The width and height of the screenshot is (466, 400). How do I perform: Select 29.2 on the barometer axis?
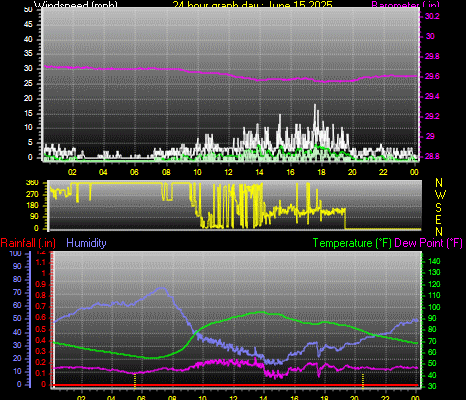click(x=432, y=116)
